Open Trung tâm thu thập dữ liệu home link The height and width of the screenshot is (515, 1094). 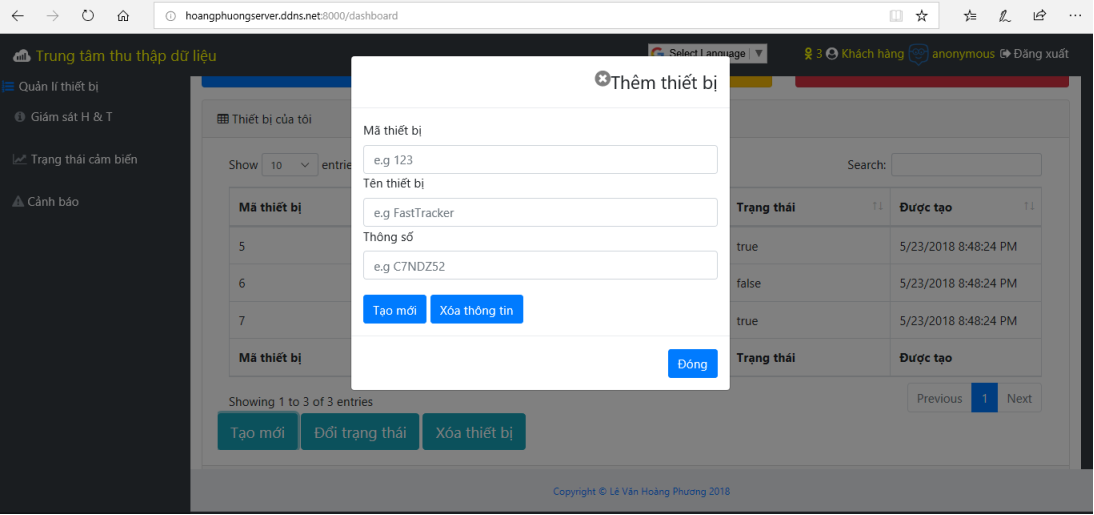[126, 57]
